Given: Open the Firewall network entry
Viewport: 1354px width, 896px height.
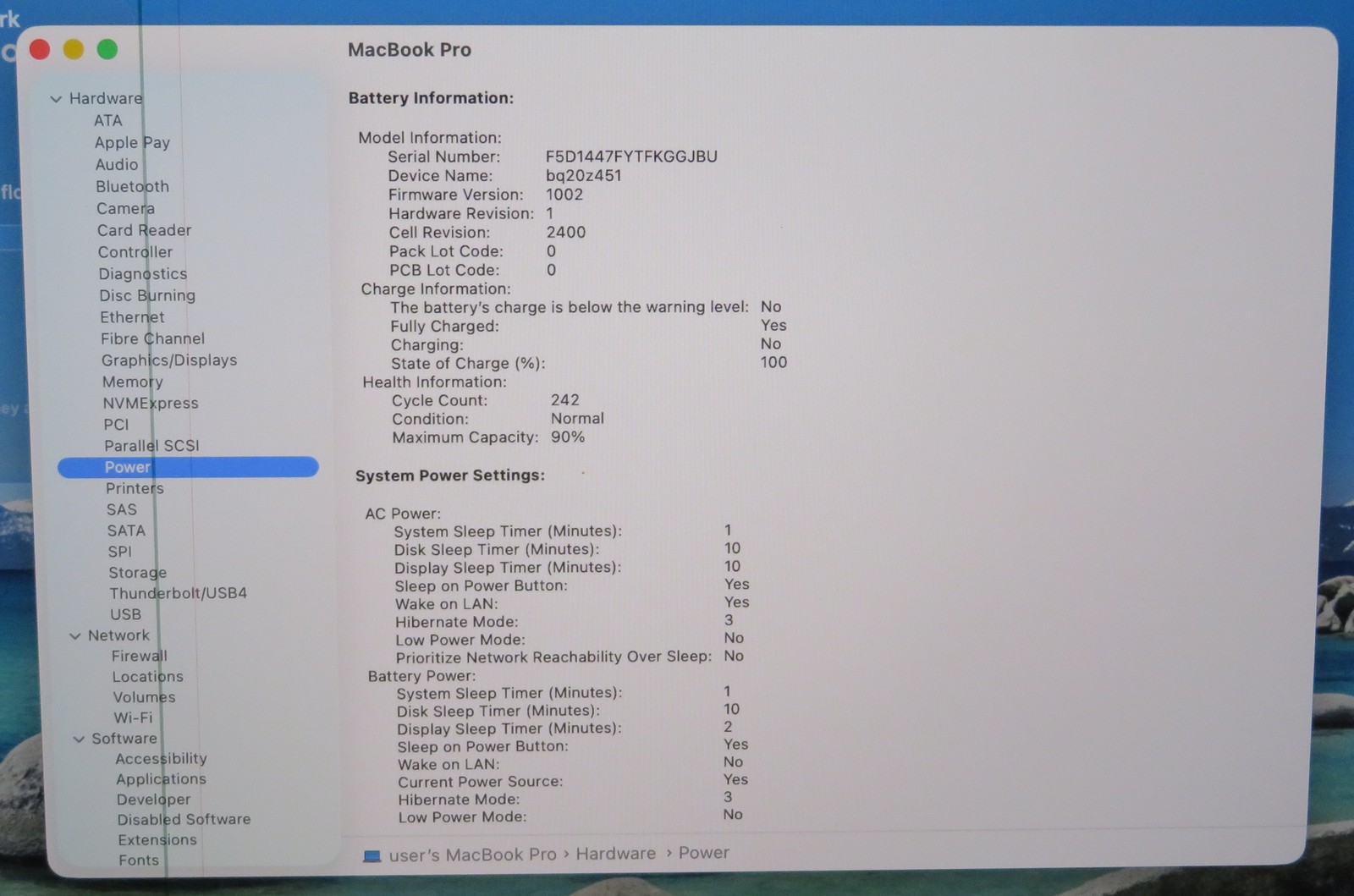Looking at the screenshot, I should pos(139,656).
